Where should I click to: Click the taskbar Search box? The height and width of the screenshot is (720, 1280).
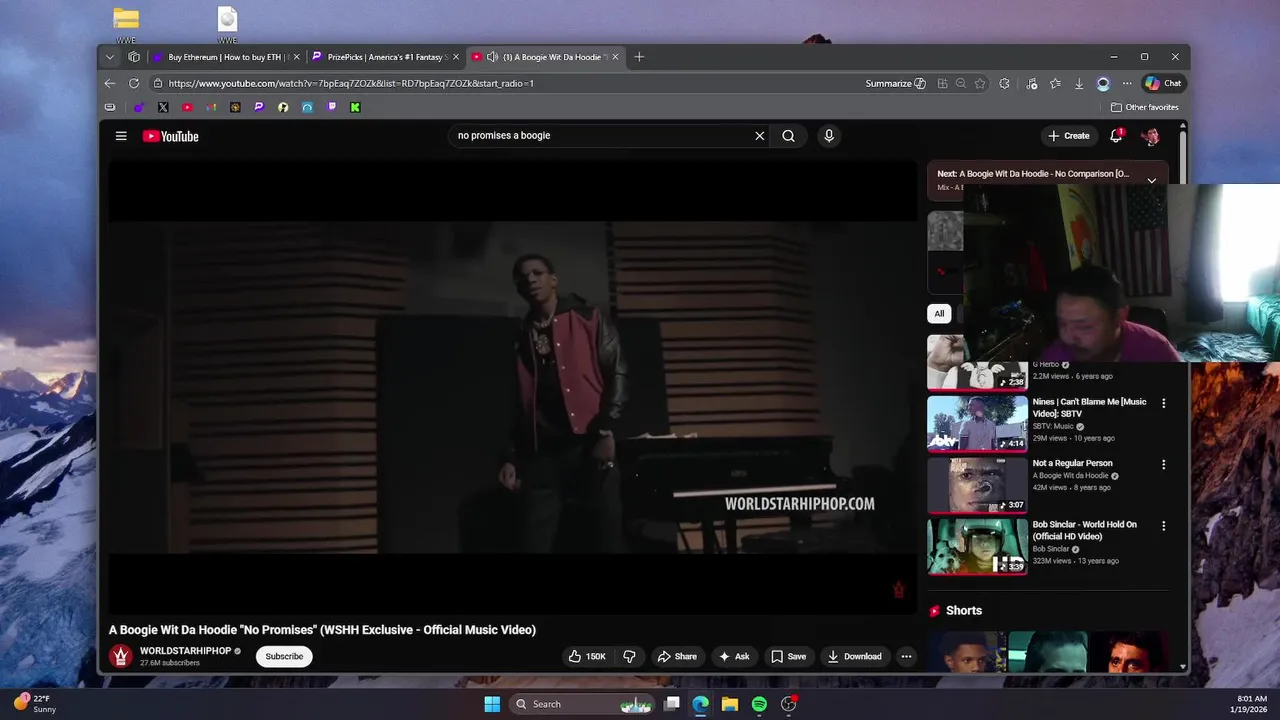(583, 704)
